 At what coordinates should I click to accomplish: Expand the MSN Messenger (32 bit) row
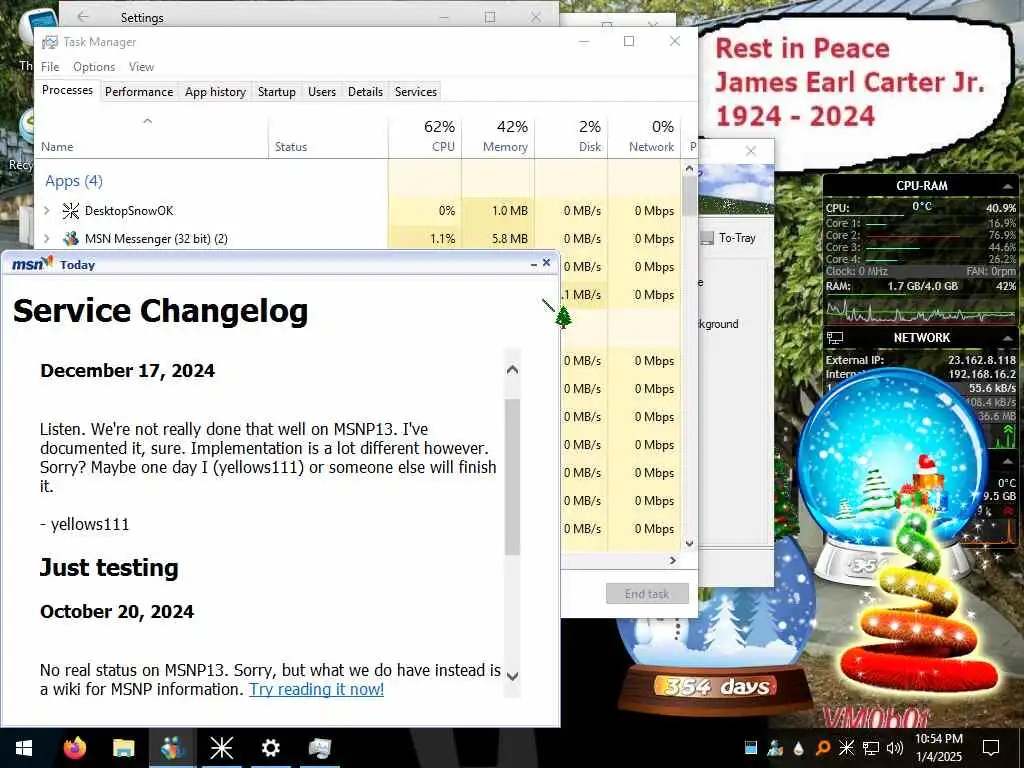47,238
